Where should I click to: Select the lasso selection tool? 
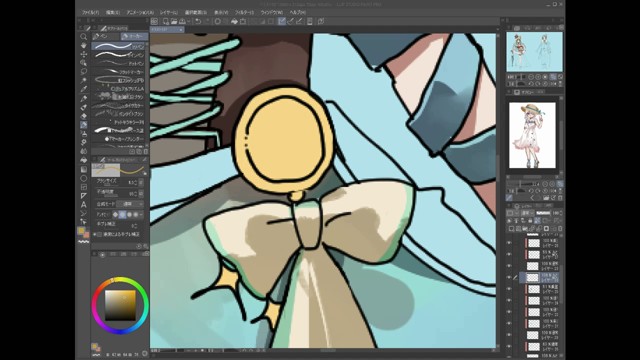pyautogui.click(x=84, y=71)
